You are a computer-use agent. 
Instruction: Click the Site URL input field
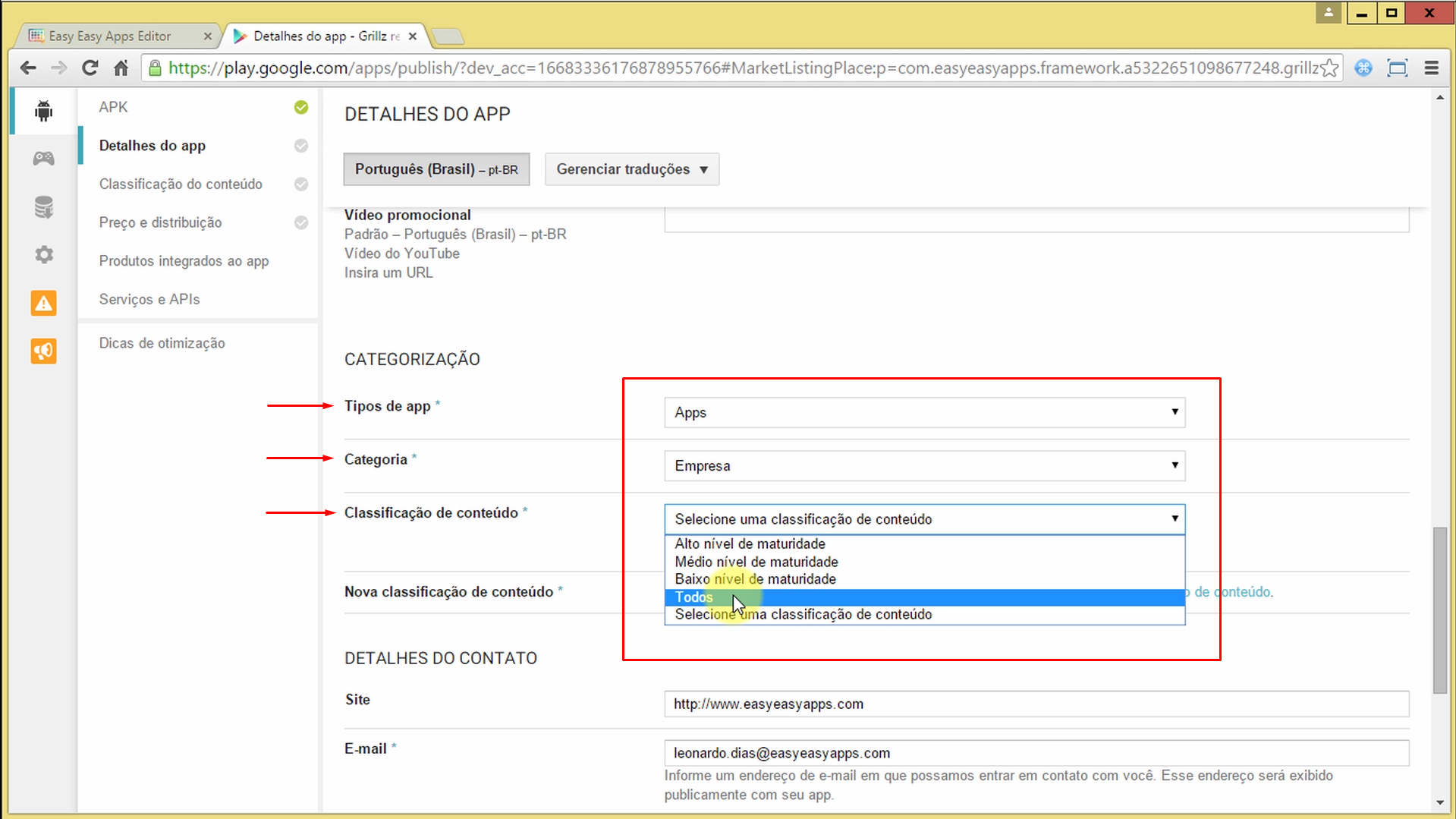1036,704
